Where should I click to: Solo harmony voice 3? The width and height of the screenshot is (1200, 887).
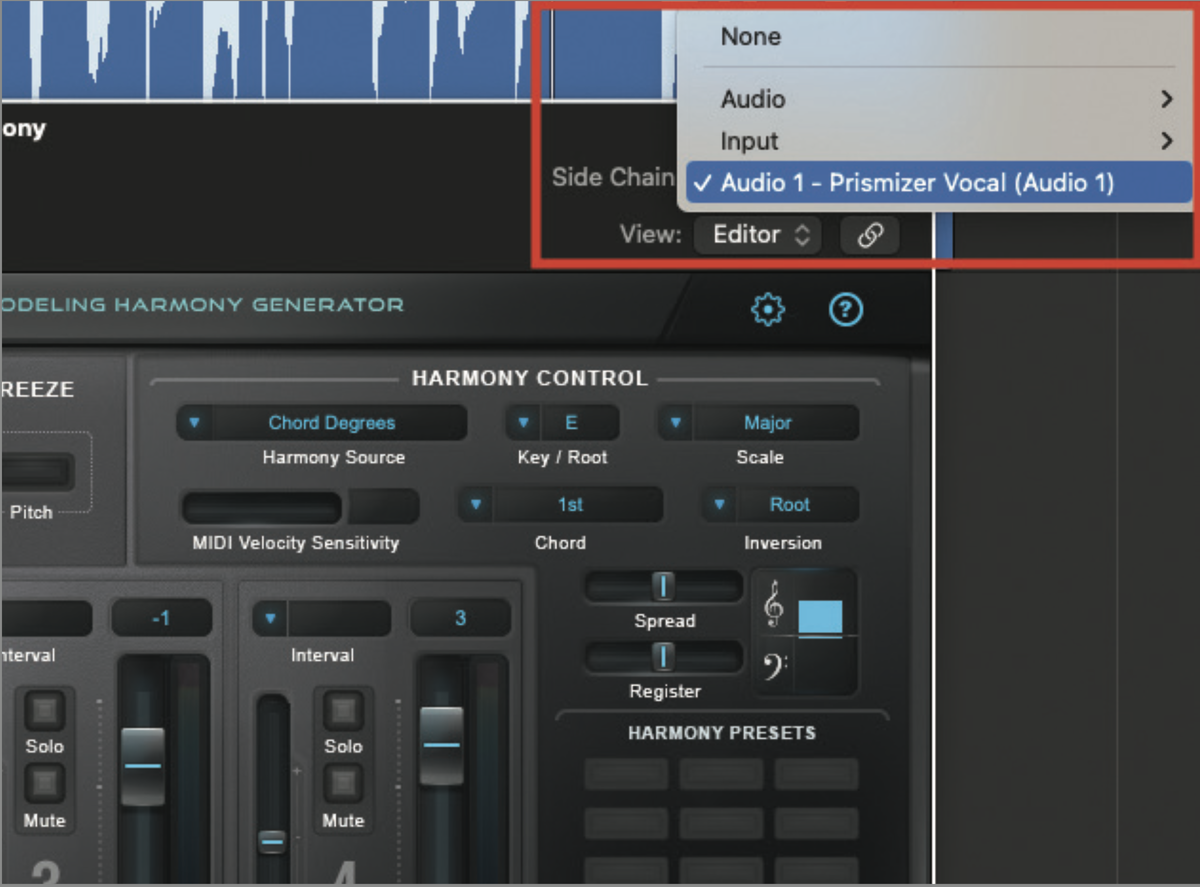click(x=45, y=710)
